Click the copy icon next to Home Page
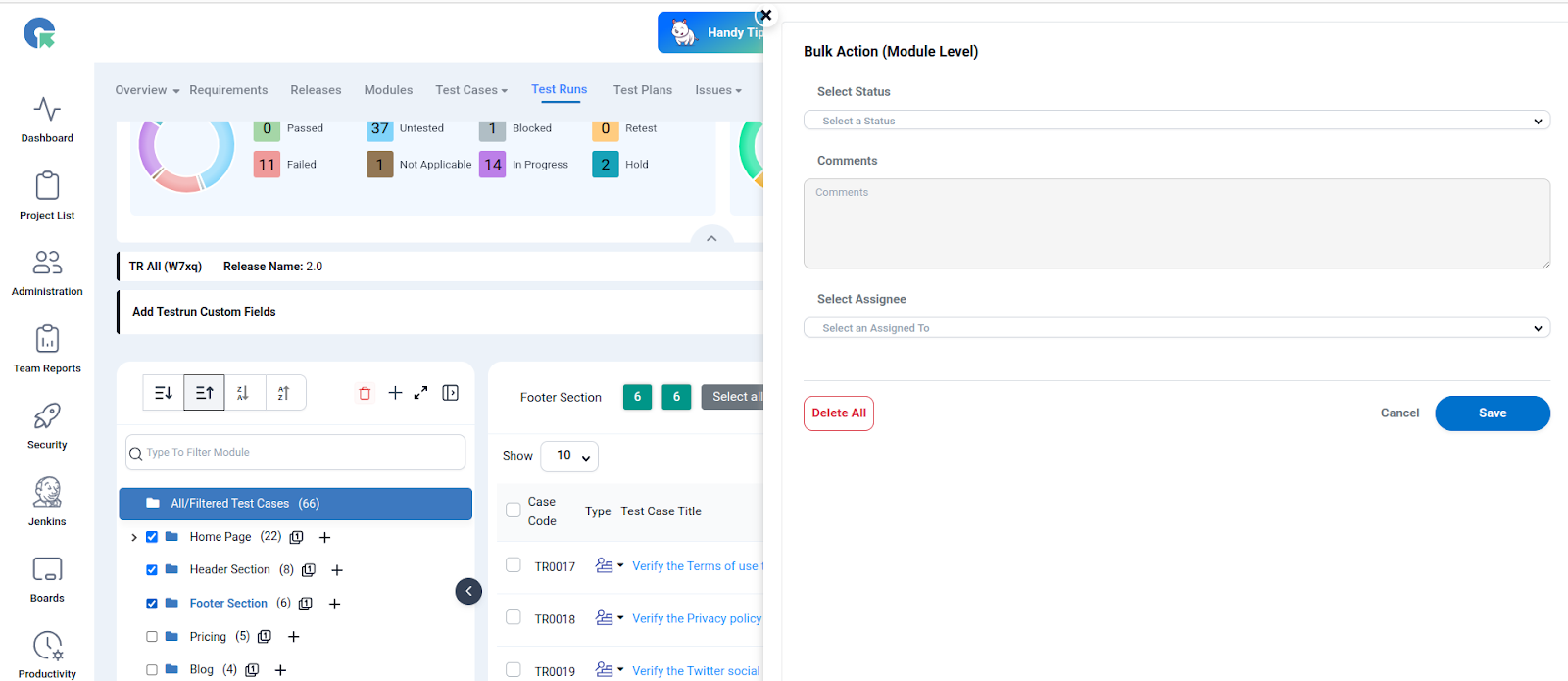Viewport: 1568px width, 681px height. (296, 537)
